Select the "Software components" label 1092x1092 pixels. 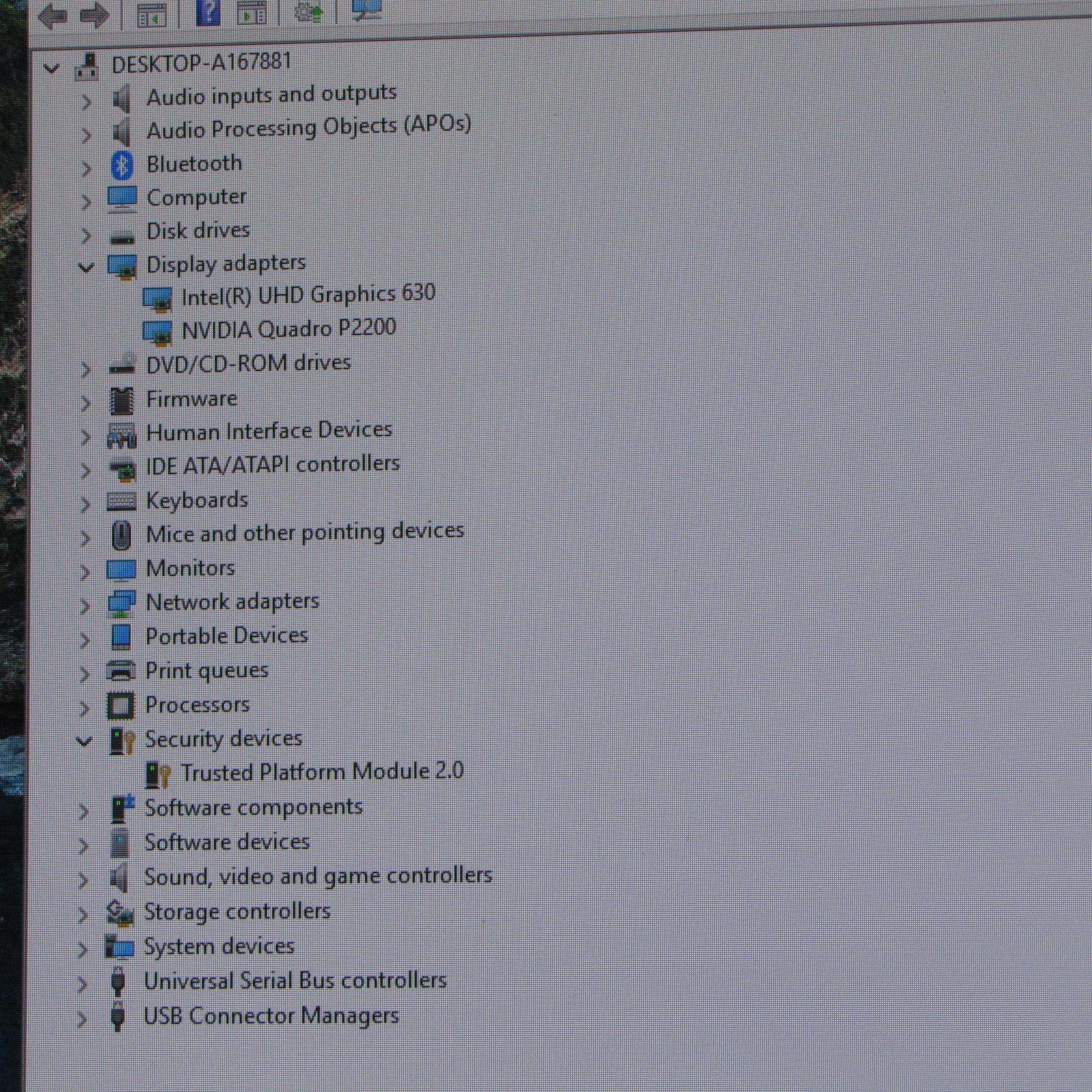[254, 808]
